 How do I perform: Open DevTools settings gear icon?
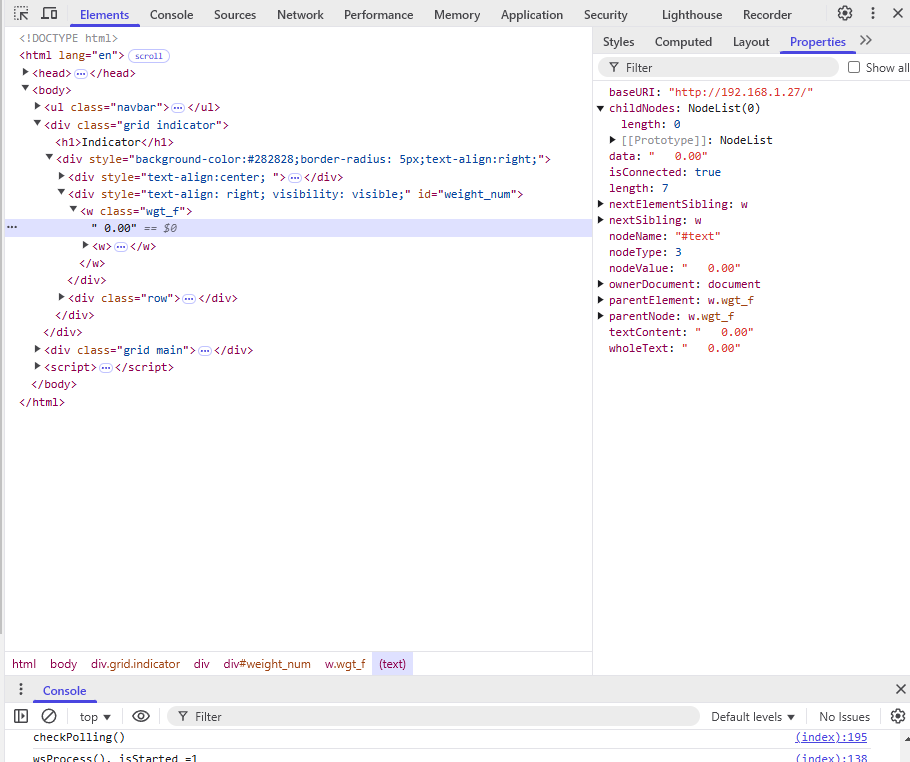pos(845,14)
